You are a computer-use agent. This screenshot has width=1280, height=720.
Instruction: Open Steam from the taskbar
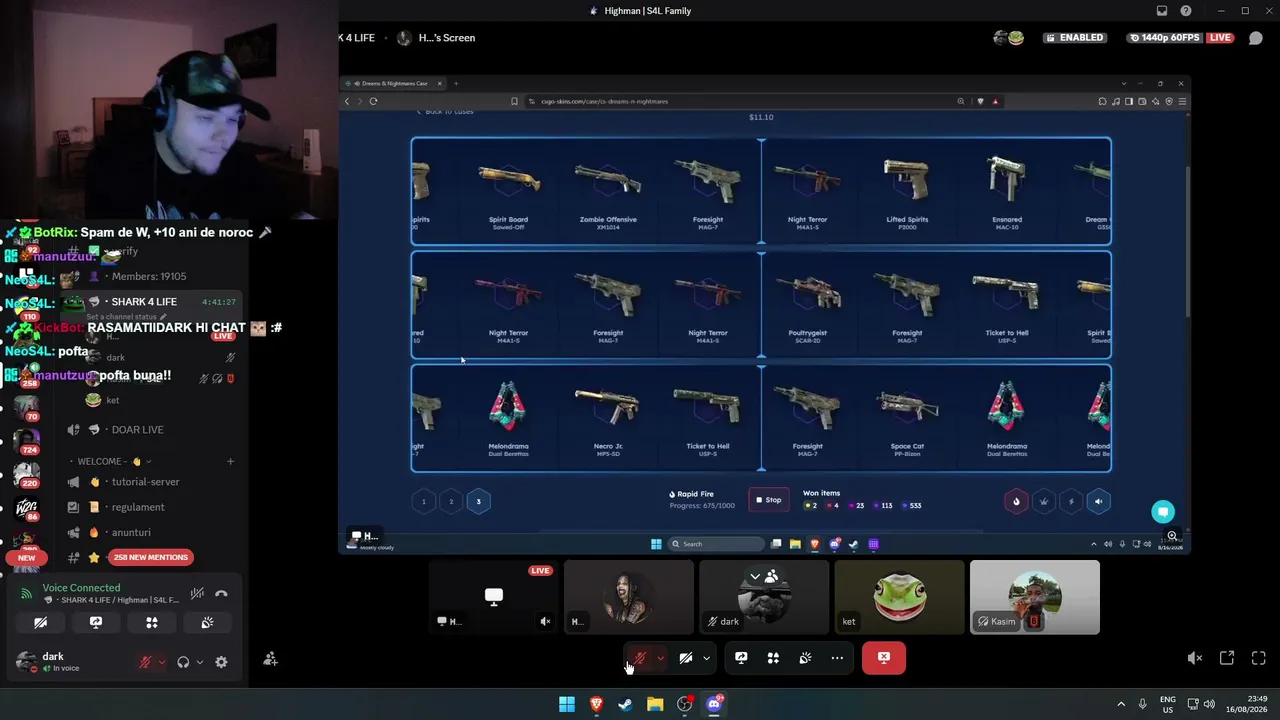(x=625, y=704)
